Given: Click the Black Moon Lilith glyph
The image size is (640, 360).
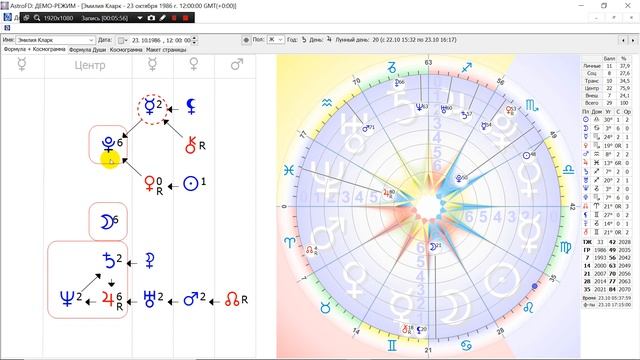Looking at the screenshot, I should [x=191, y=106].
